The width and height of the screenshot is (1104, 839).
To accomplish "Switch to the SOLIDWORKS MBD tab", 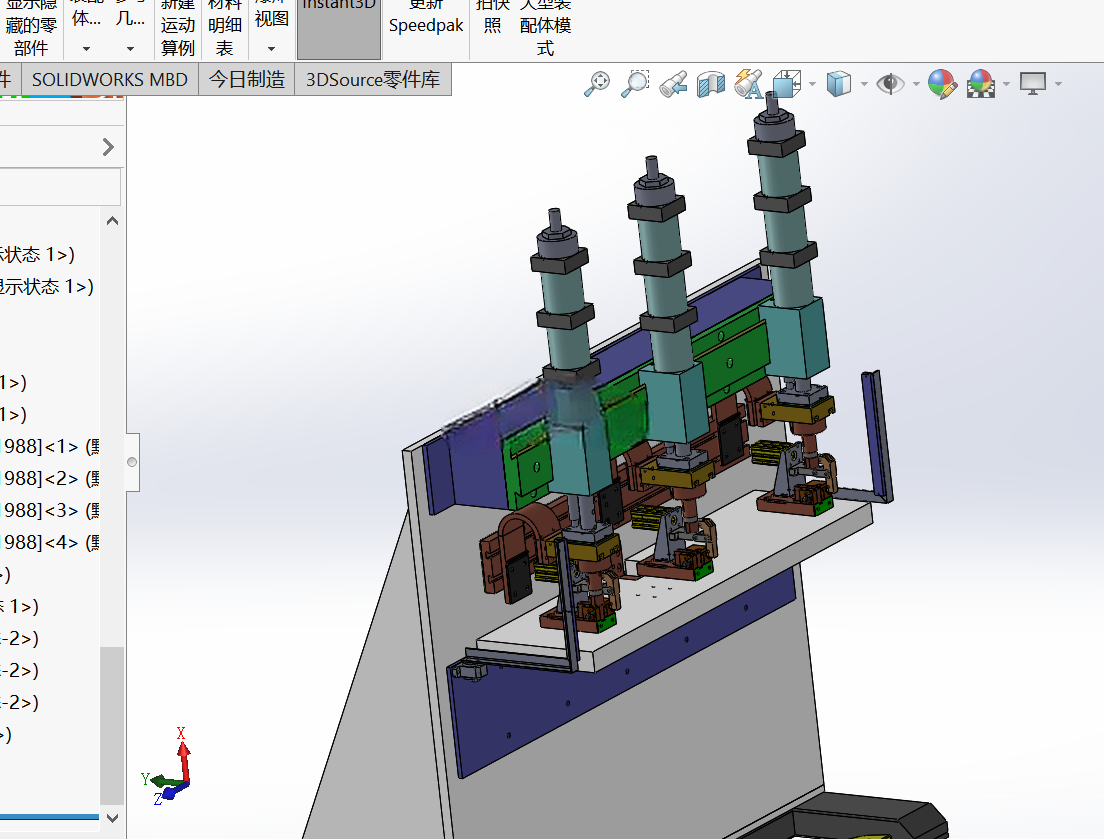I will [x=110, y=80].
